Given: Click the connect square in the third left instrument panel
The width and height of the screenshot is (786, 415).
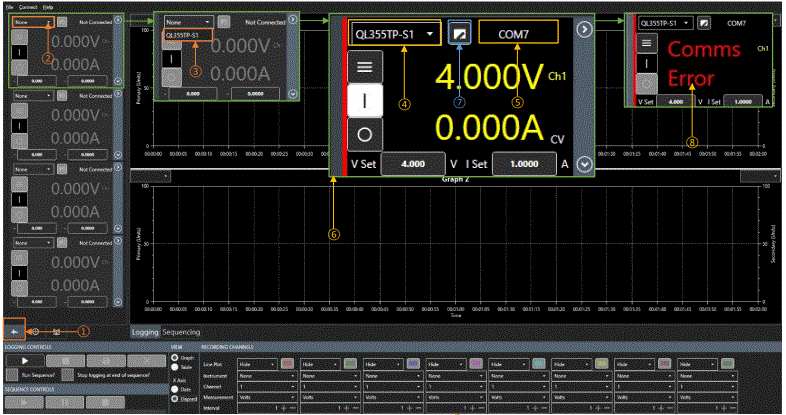Looking at the screenshot, I should click(62, 169).
